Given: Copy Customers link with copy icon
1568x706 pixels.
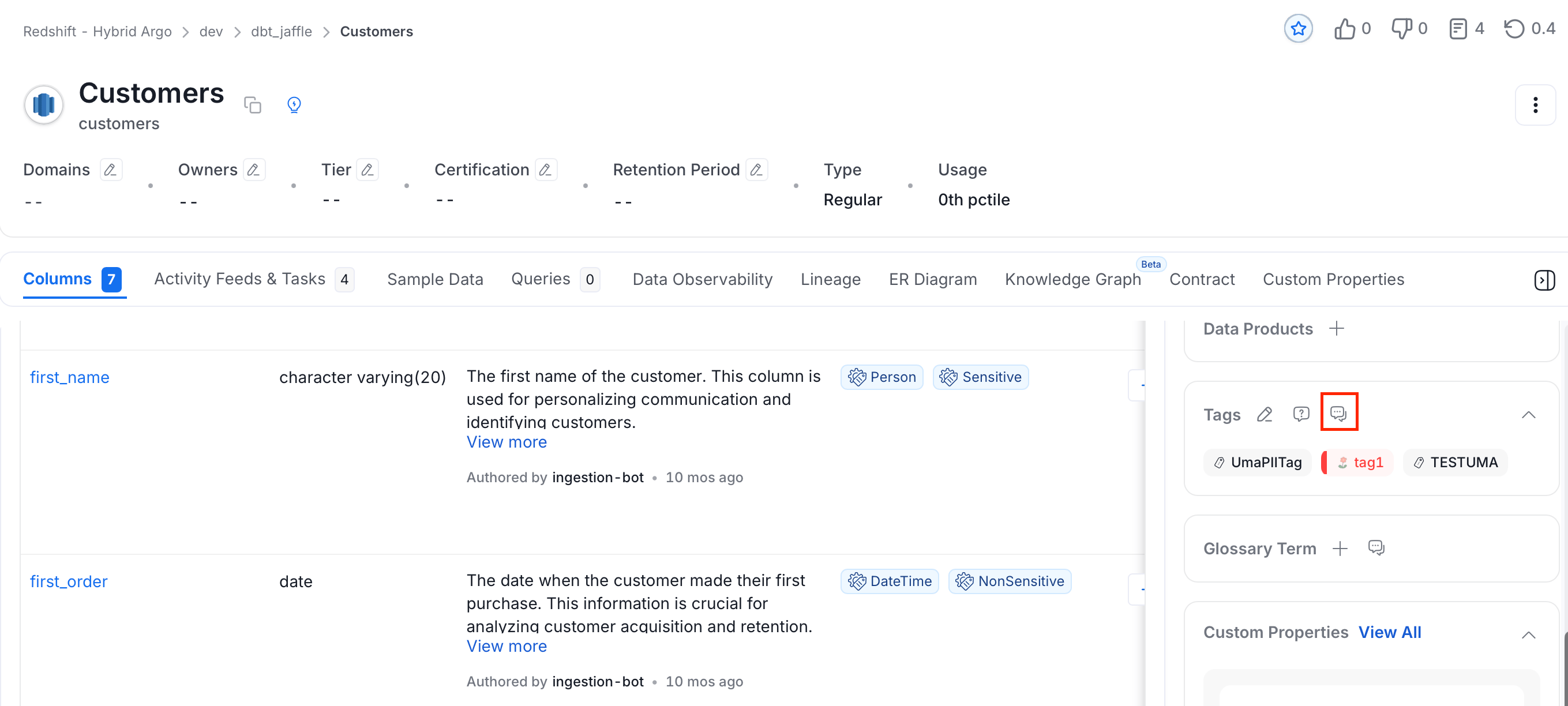Looking at the screenshot, I should tap(253, 104).
